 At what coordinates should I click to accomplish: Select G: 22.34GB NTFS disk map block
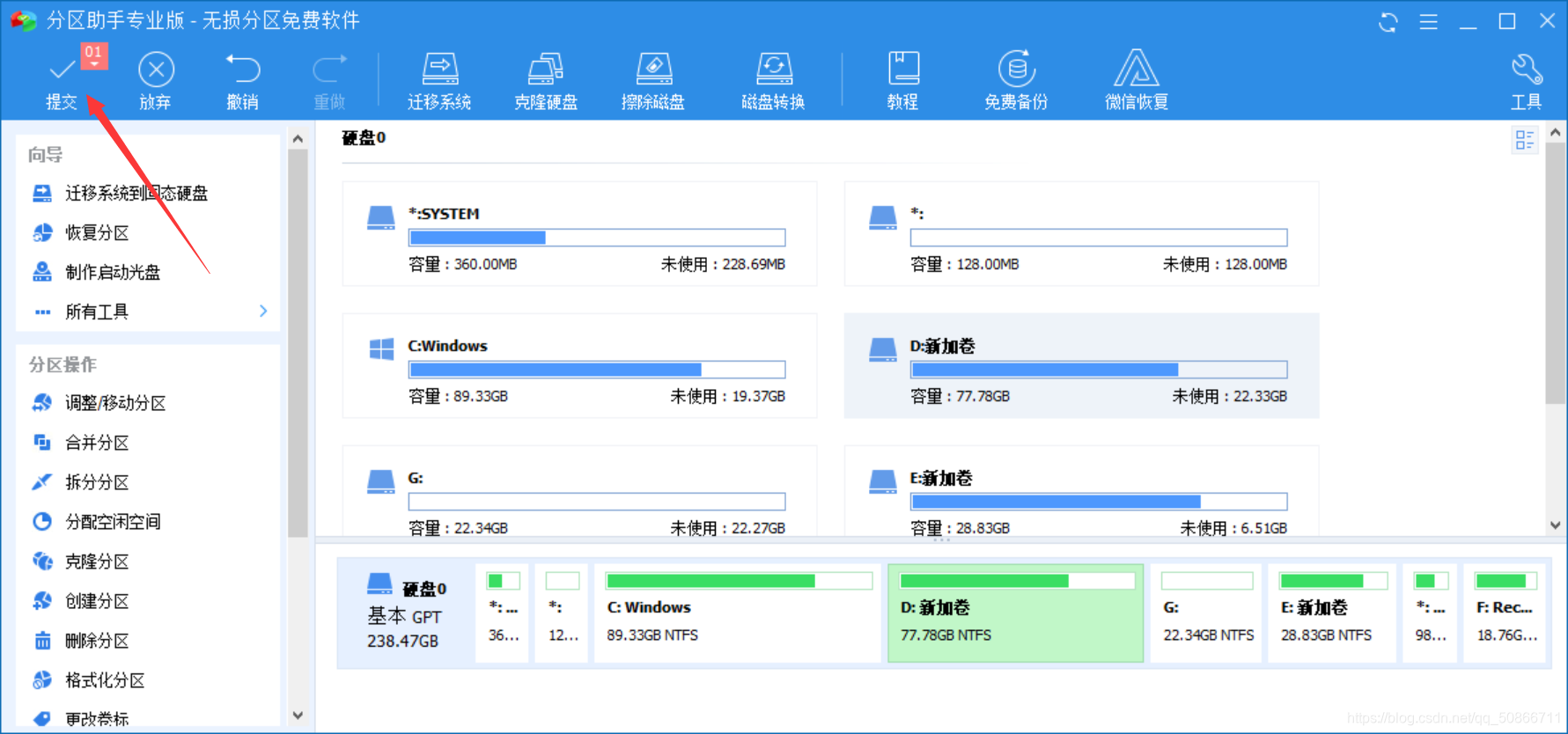point(1207,613)
